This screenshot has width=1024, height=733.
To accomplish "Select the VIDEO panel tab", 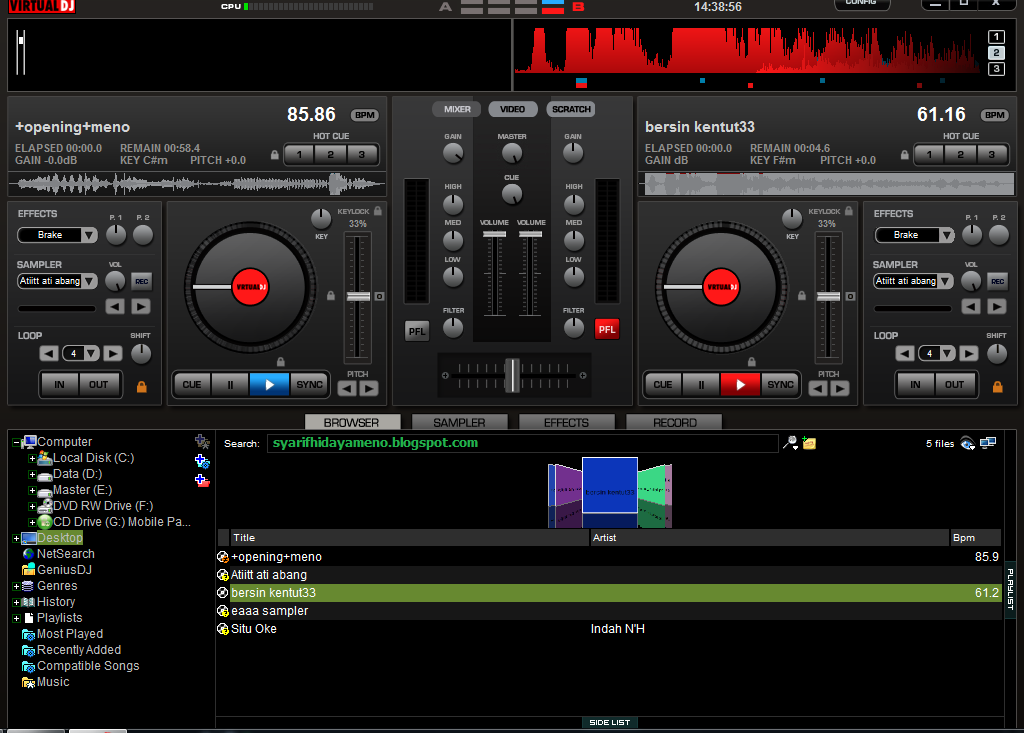I will (513, 109).
